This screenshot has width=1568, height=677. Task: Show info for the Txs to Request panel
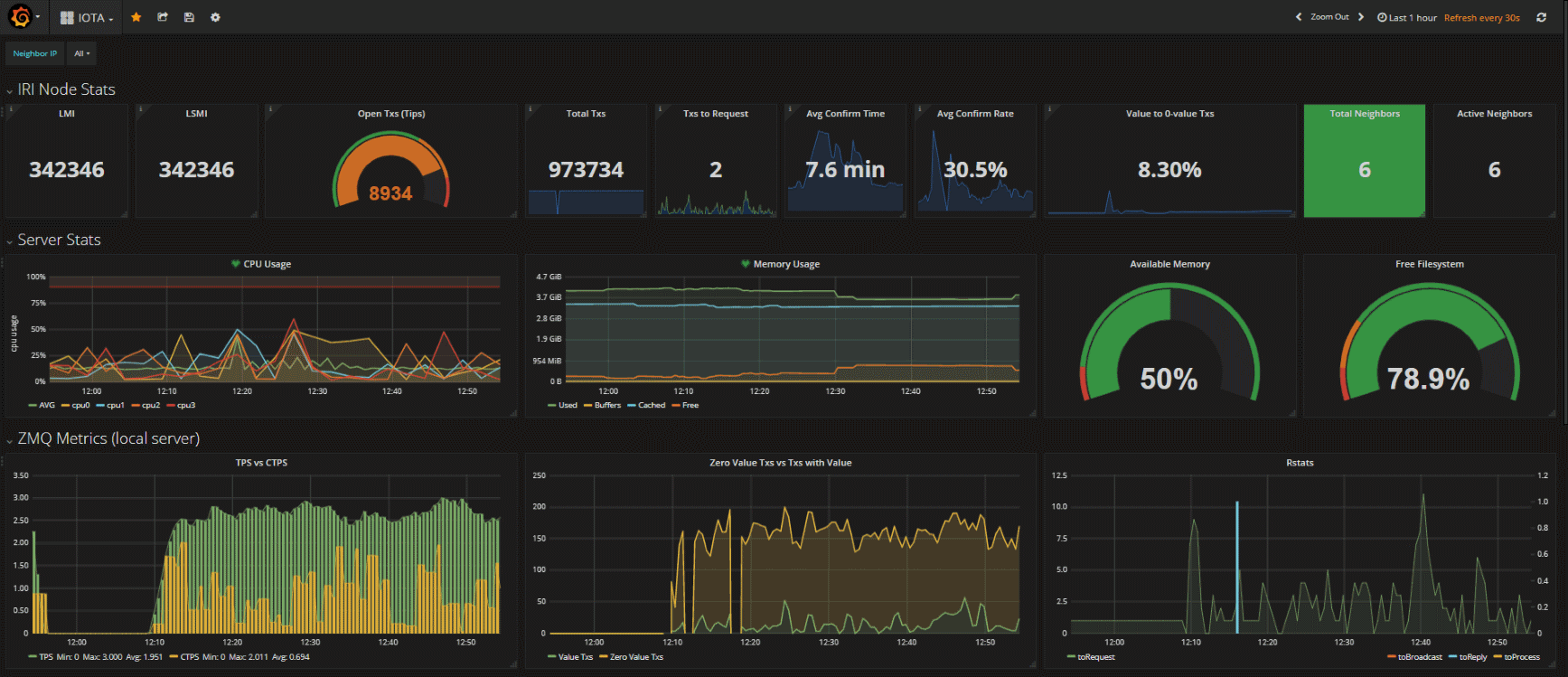click(x=661, y=109)
